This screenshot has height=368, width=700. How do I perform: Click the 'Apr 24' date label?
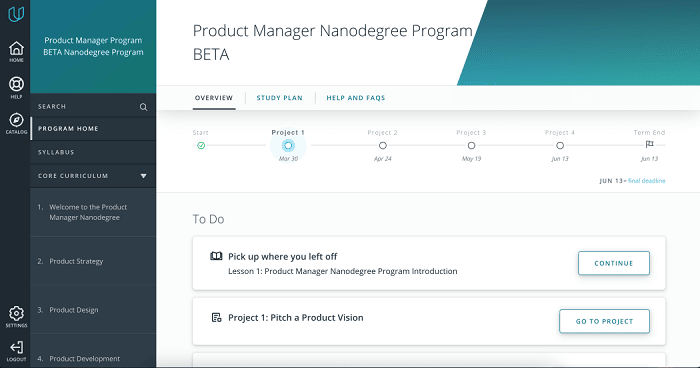pyautogui.click(x=383, y=159)
